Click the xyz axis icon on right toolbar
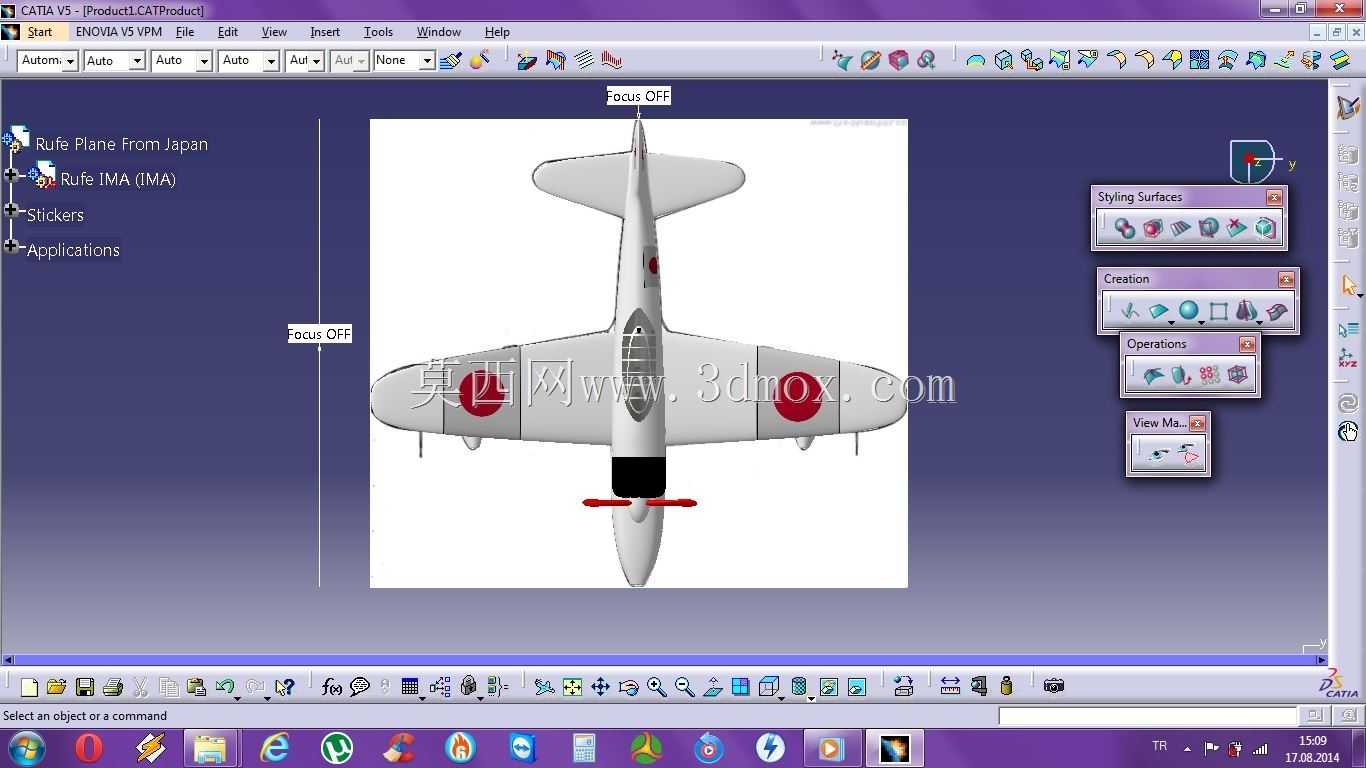1366x768 pixels. [x=1348, y=358]
